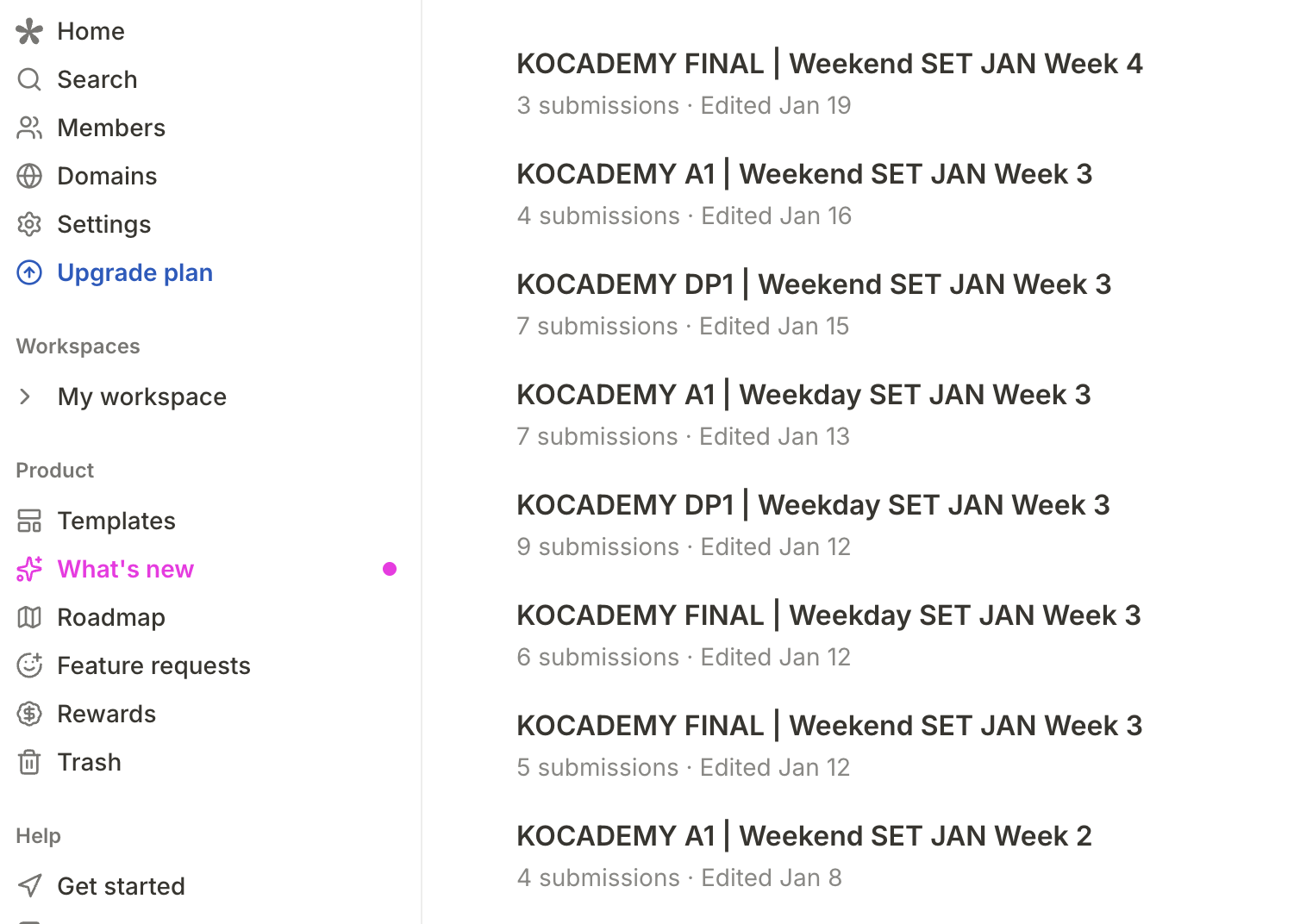The image size is (1300, 924).
Task: Click the Domains globe icon
Action: [29, 177]
